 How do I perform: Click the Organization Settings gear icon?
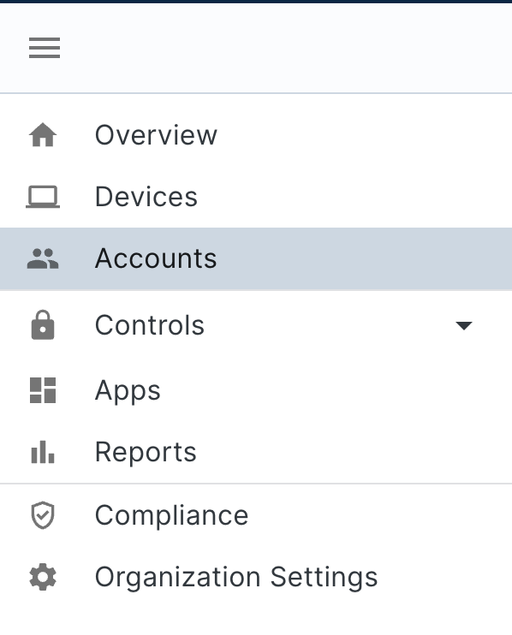[x=43, y=577]
